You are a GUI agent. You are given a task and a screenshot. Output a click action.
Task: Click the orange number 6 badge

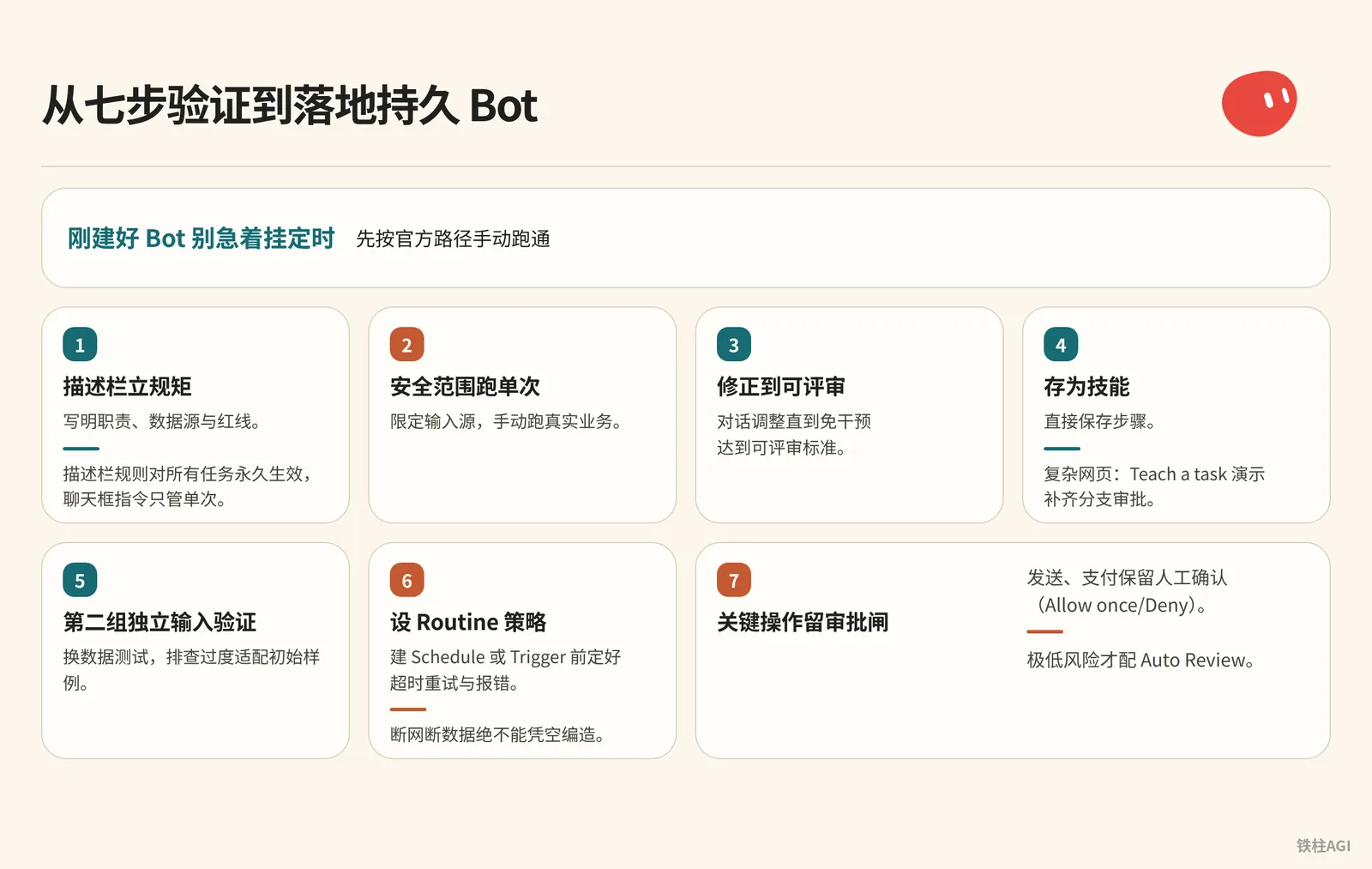[406, 580]
